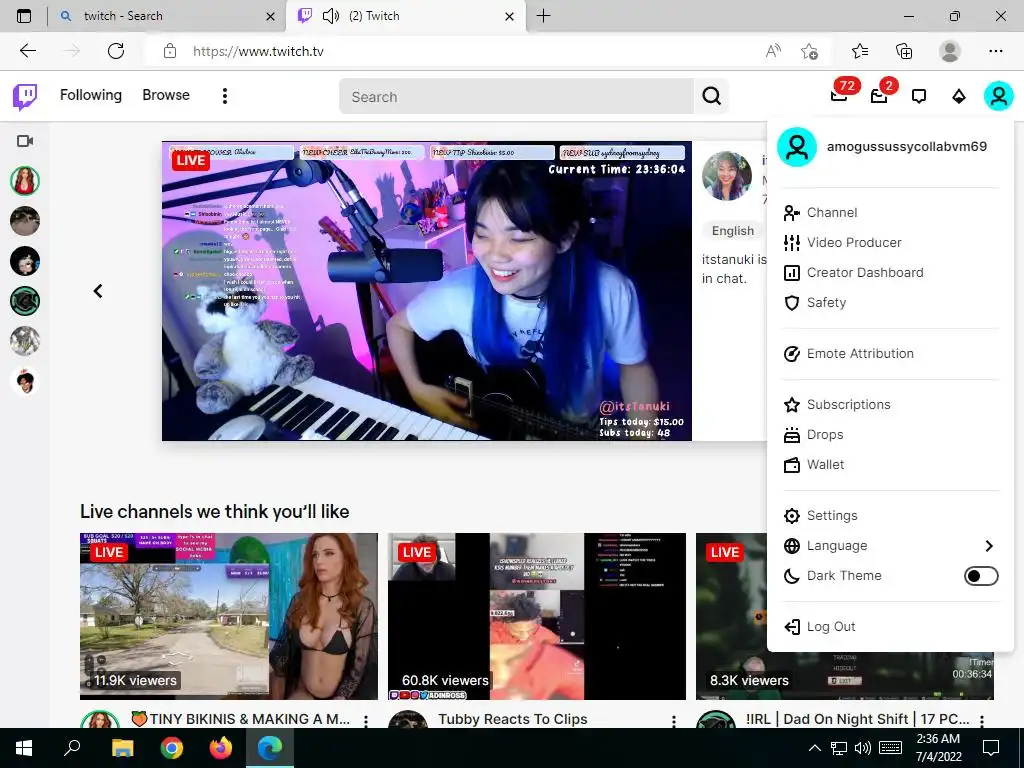The height and width of the screenshot is (768, 1024).
Task: Open notifications inbox with 72 badge
Action: point(839,96)
